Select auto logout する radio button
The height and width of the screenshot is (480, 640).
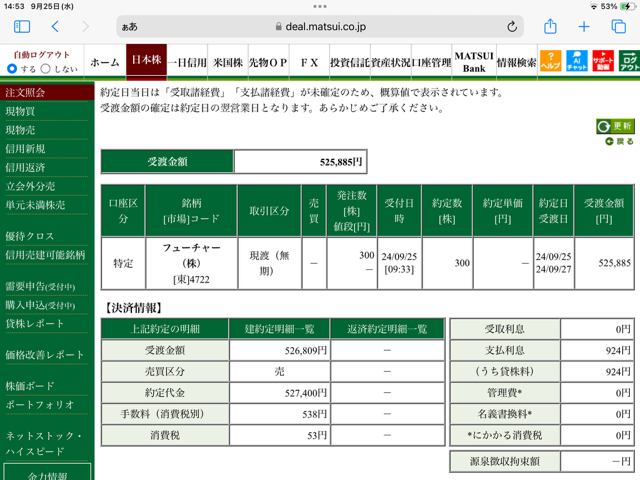pyautogui.click(x=12, y=69)
